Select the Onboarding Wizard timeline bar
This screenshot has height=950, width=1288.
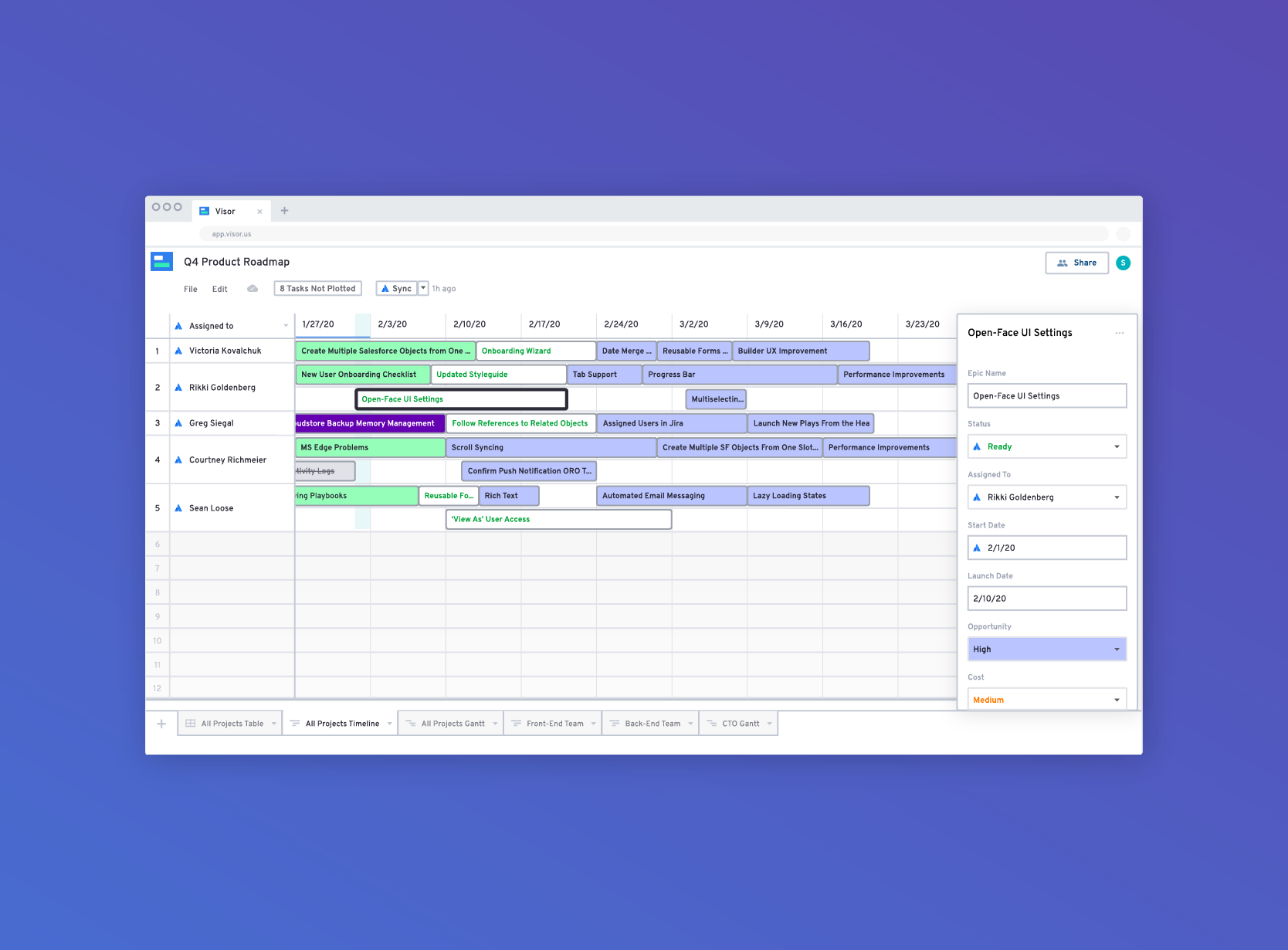pos(536,351)
